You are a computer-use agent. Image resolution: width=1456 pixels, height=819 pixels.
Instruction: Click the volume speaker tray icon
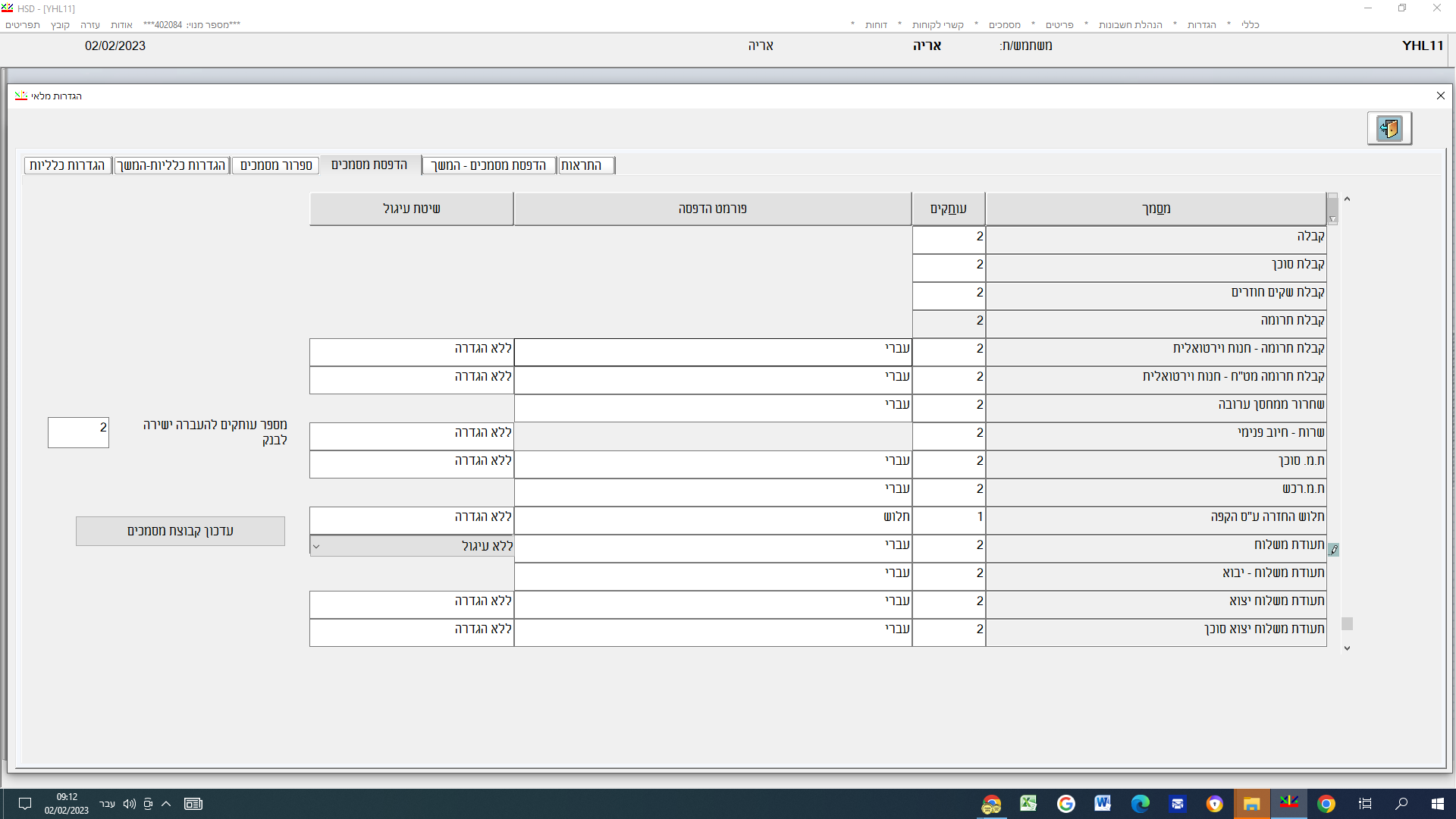(129, 804)
